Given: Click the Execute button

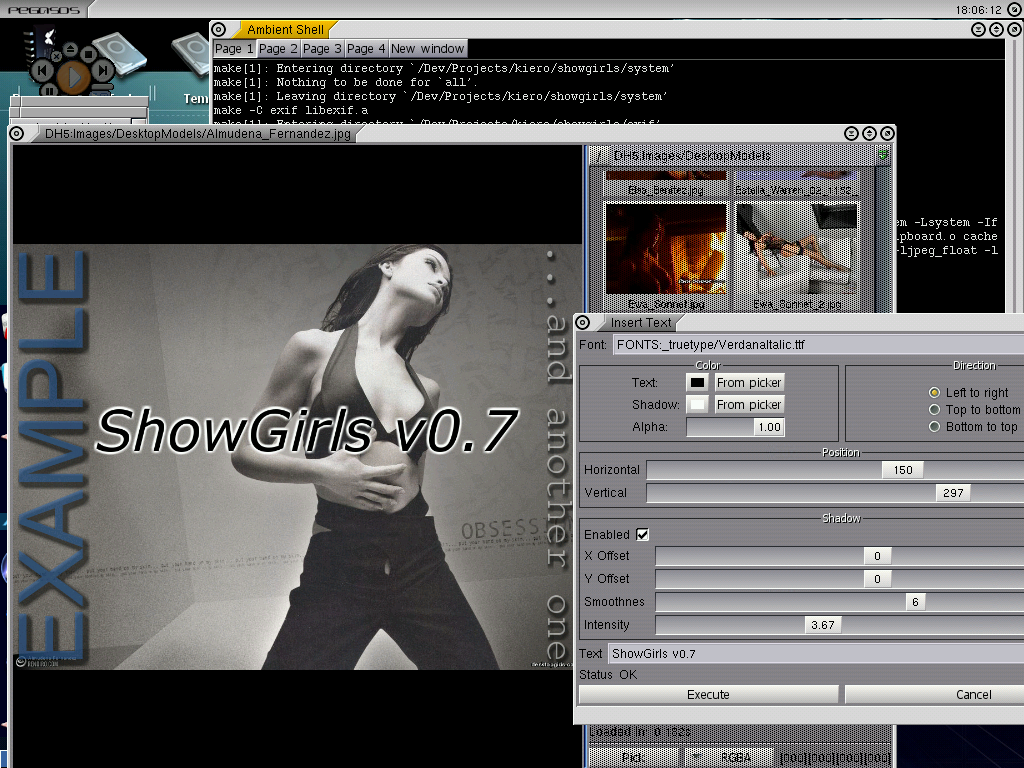Looking at the screenshot, I should [x=708, y=694].
